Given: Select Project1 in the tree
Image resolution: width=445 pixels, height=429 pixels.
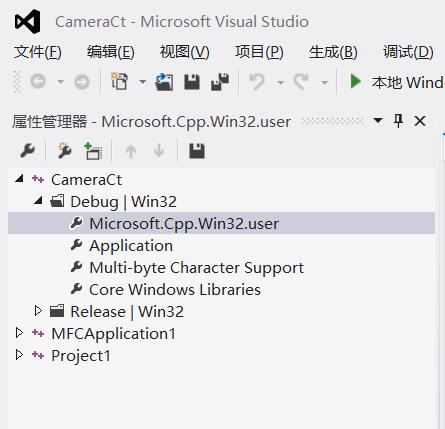Looking at the screenshot, I should pyautogui.click(x=81, y=356).
